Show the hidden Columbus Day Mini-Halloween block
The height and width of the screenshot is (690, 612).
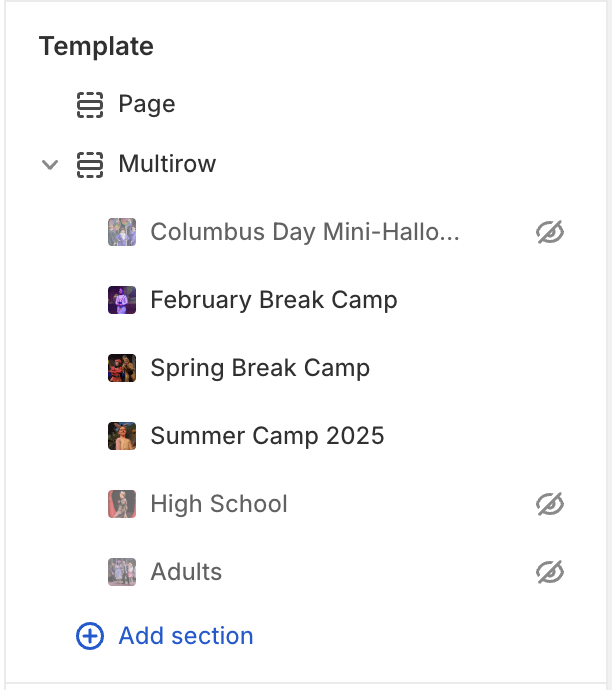[x=549, y=232]
